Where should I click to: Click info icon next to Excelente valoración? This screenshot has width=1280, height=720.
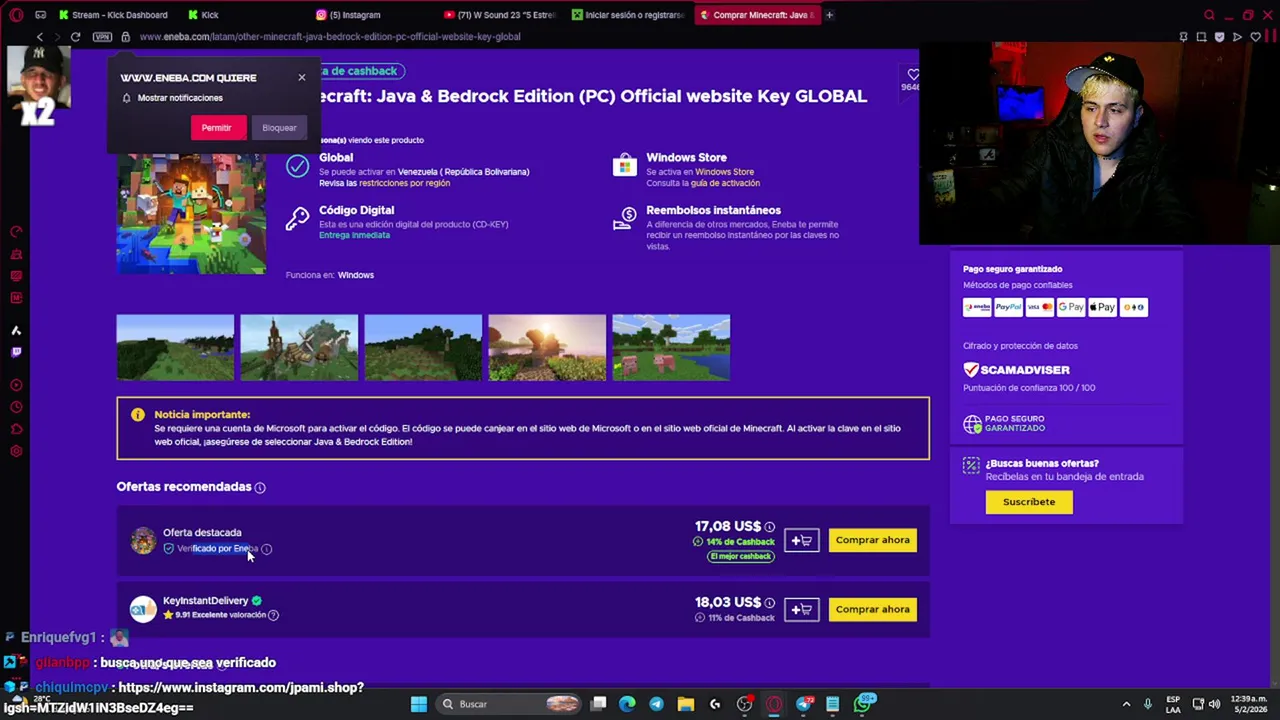point(273,615)
